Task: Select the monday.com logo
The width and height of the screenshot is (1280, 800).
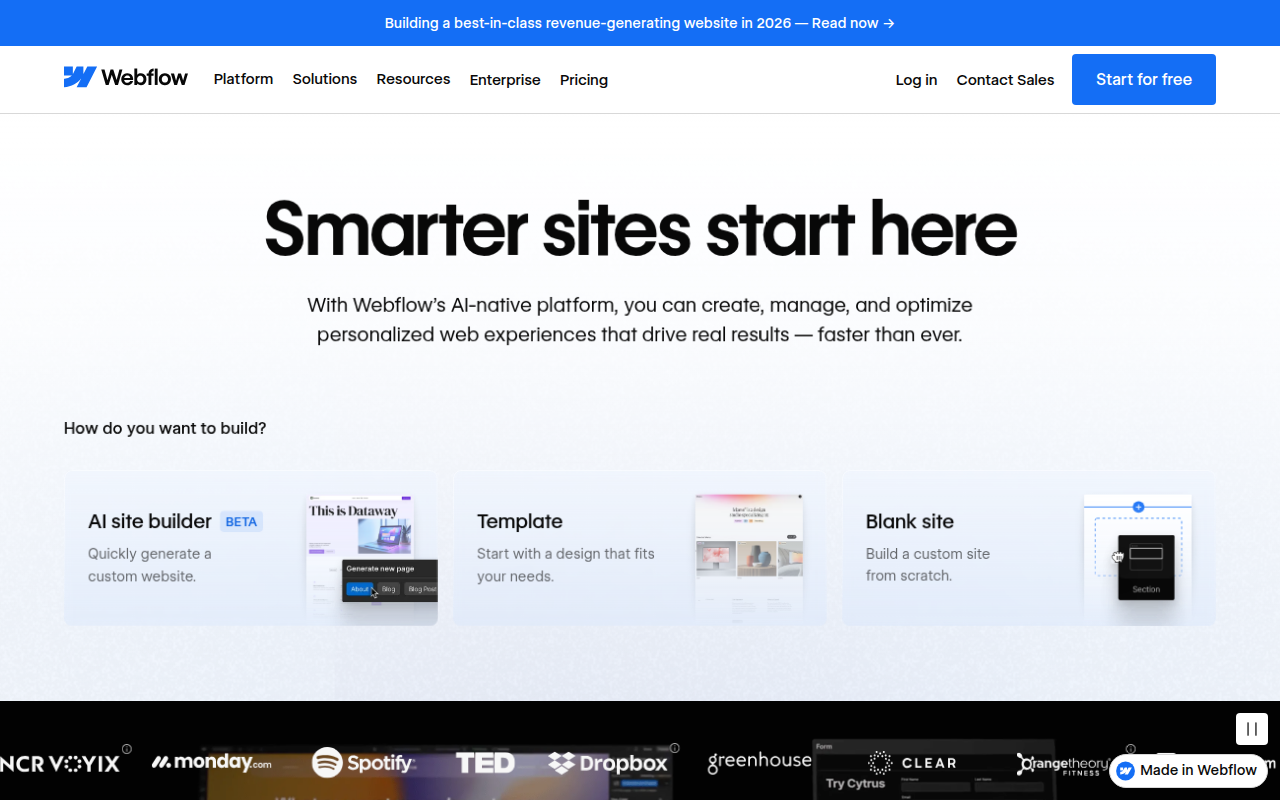Action: tap(211, 762)
